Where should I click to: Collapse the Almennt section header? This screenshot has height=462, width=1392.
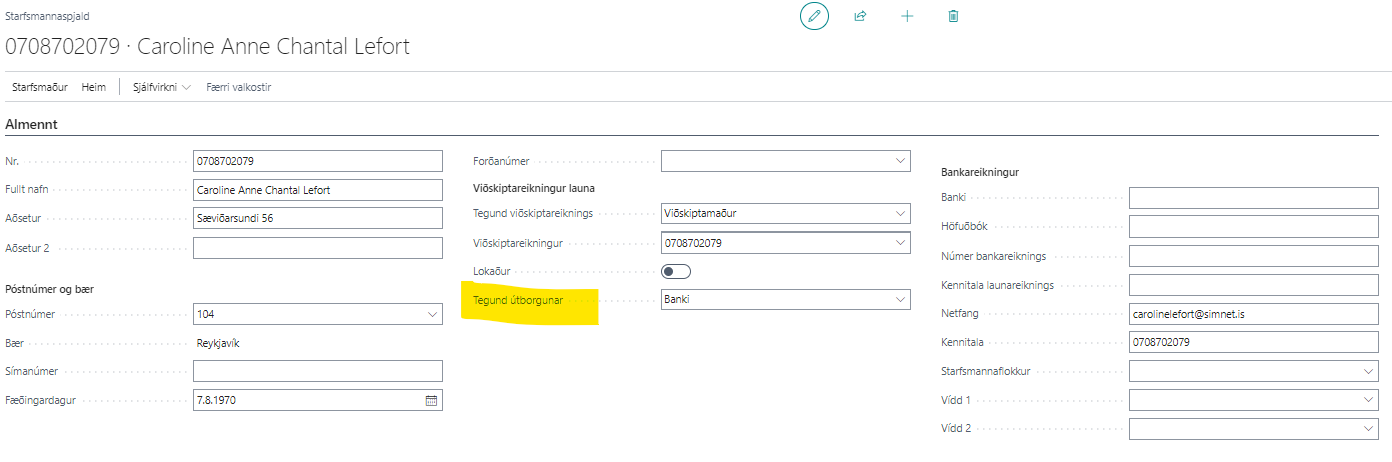tap(31, 124)
